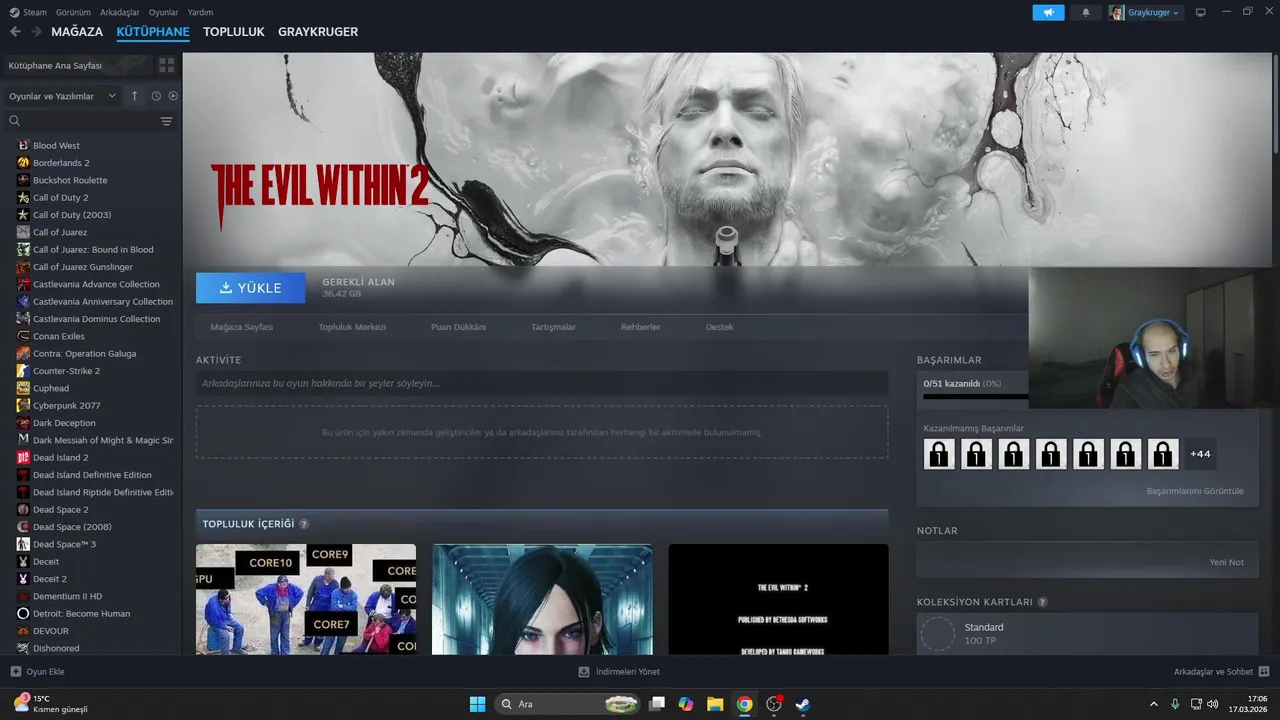Open Chrome from the Windows taskbar

pyautogui.click(x=744, y=704)
